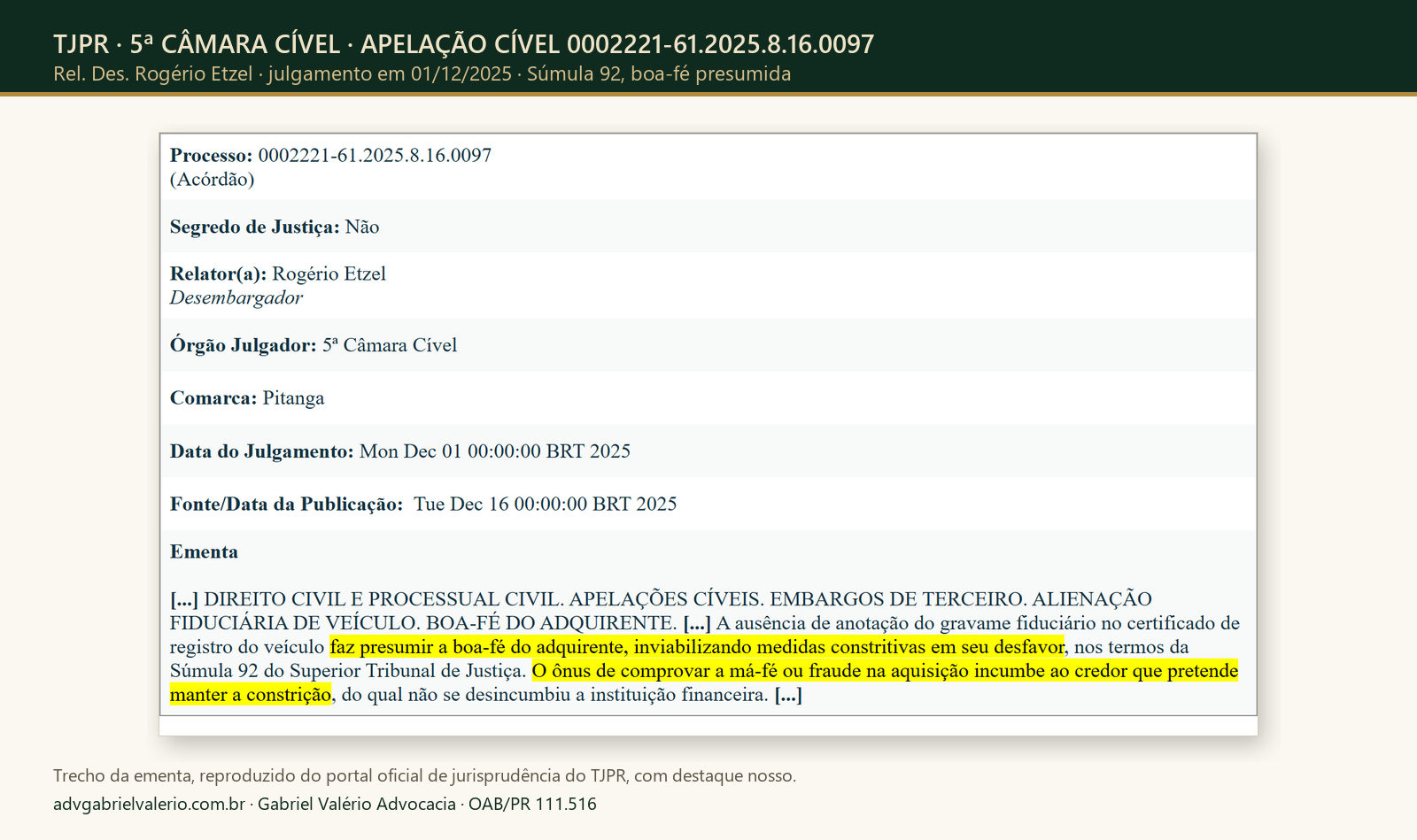Screen dimensions: 1417x840
Task: Click the "OAB/PR 111.516" registration number
Action: 532,805
